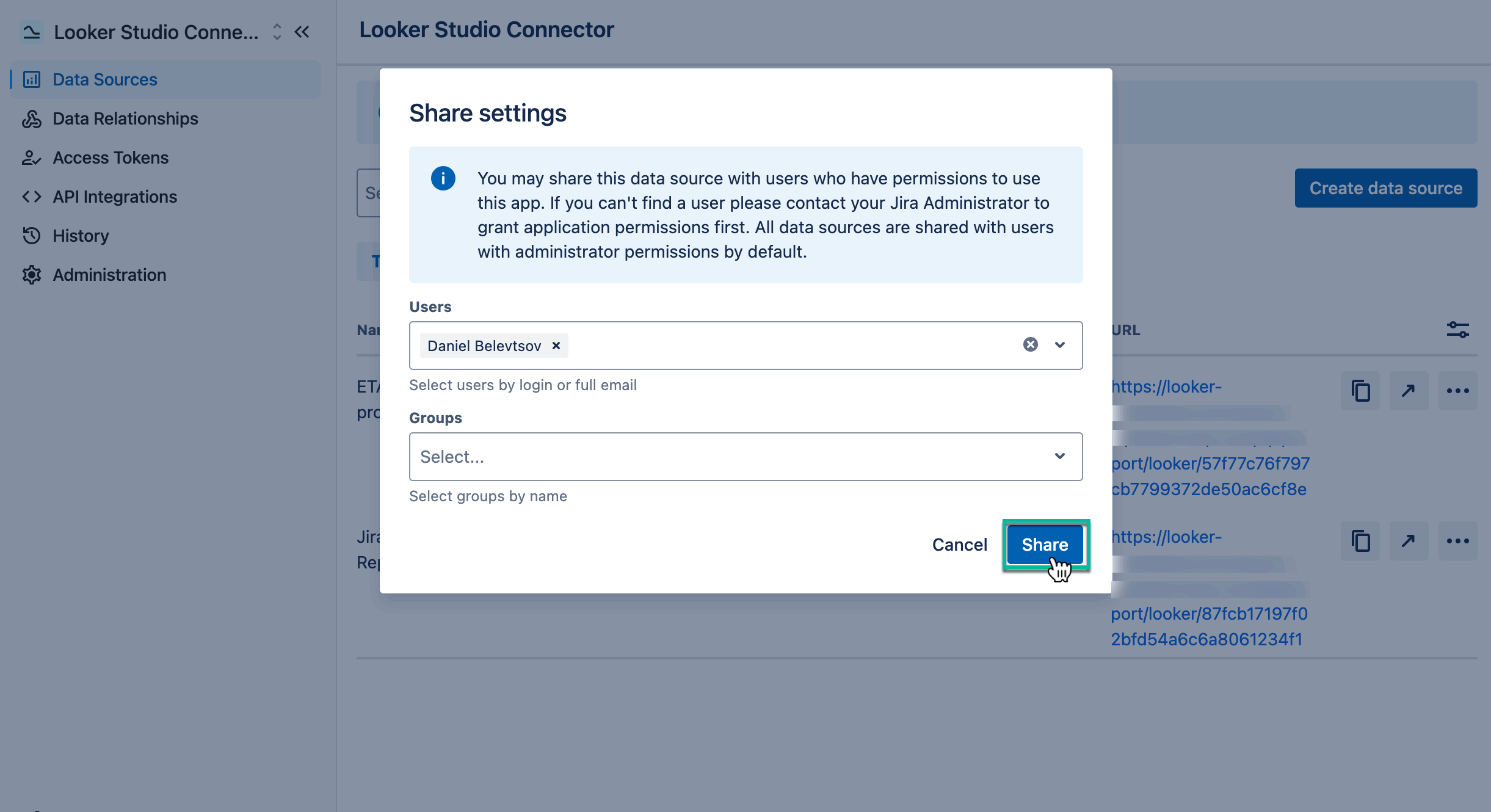The width and height of the screenshot is (1491, 812).
Task: Switch to the Data Sources section
Action: 104,79
